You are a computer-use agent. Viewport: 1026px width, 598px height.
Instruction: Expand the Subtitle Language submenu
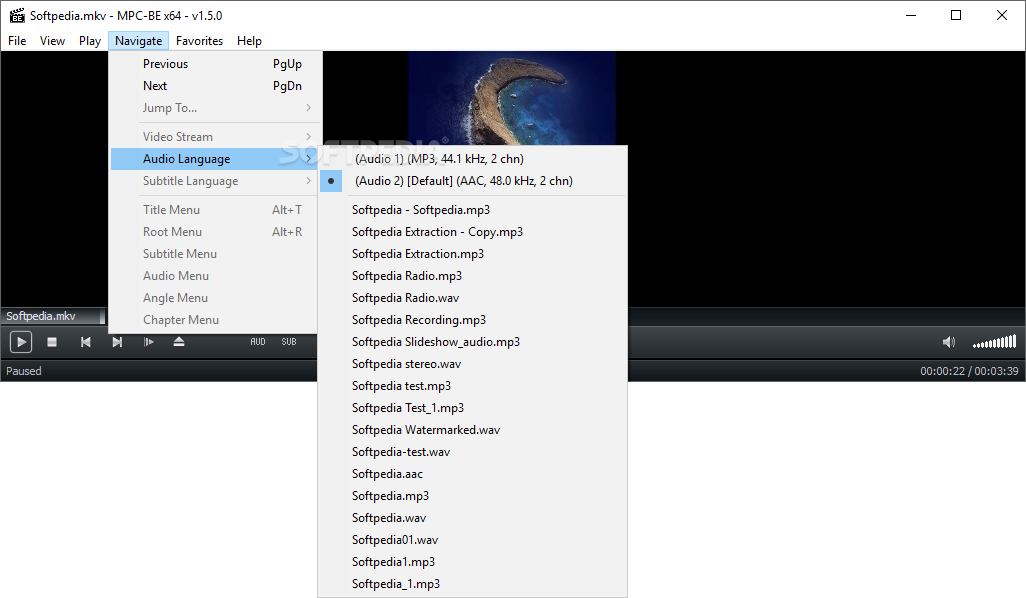point(216,181)
